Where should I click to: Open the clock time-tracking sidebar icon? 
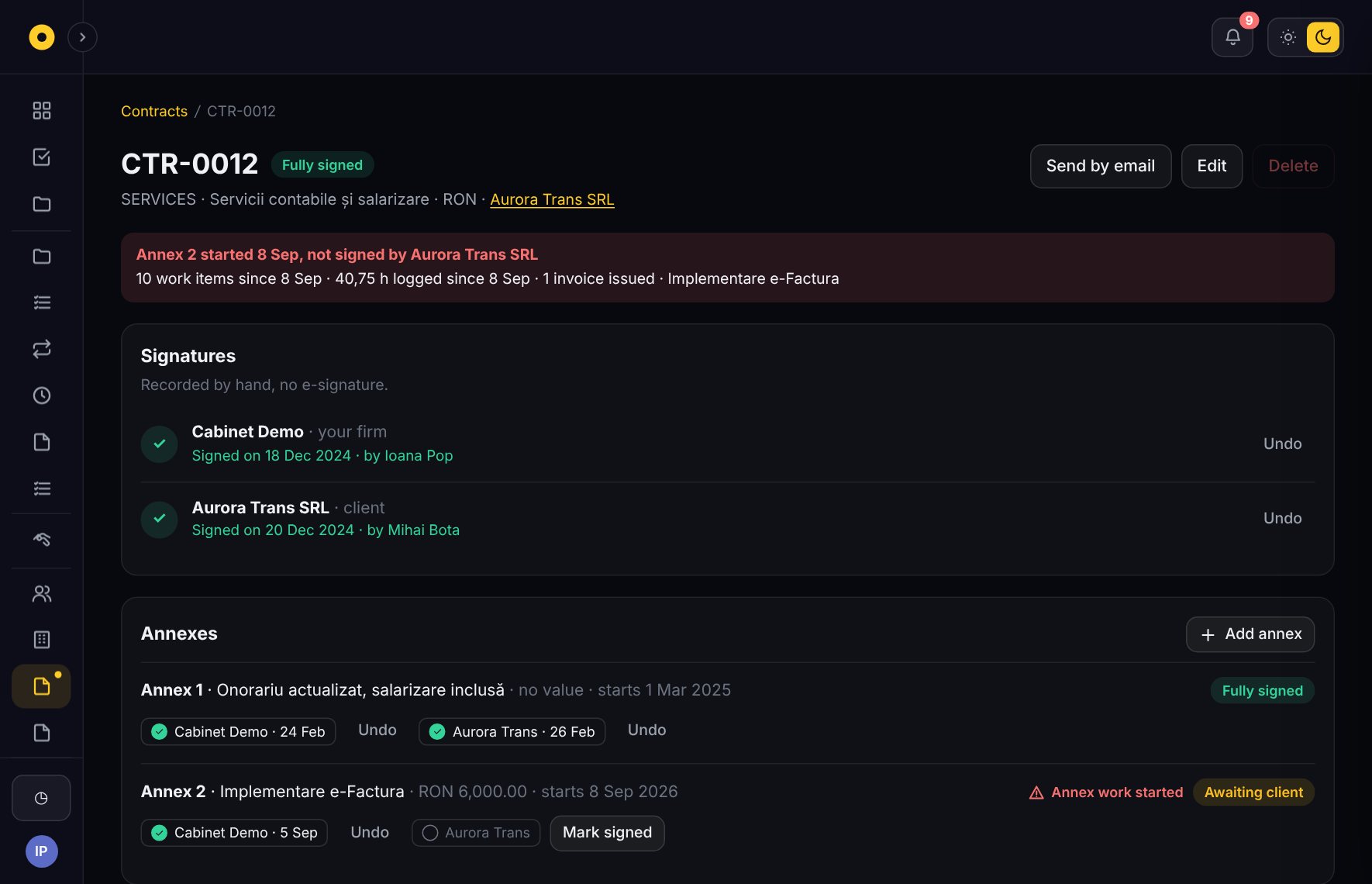[42, 395]
